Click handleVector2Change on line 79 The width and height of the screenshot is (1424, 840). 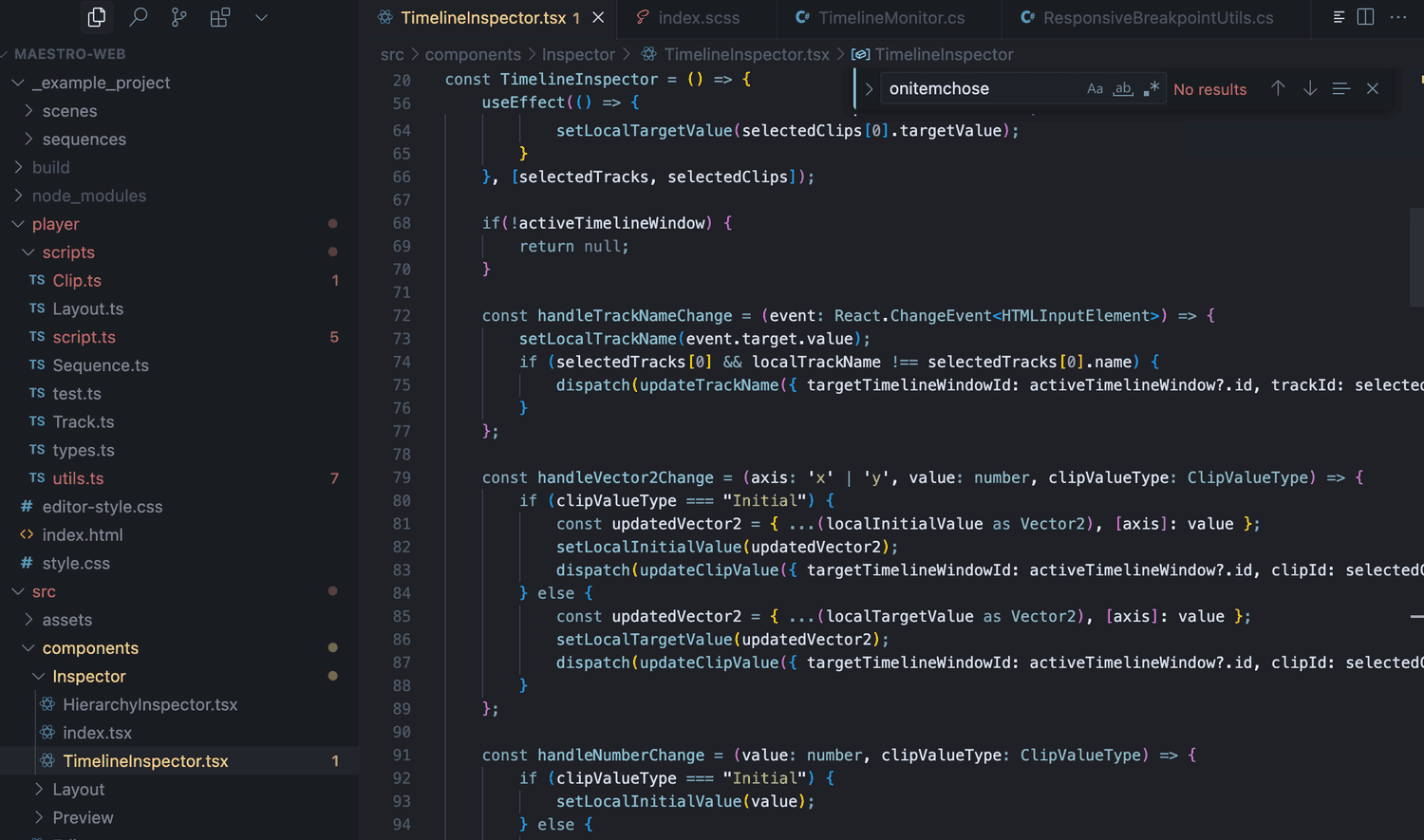click(626, 477)
